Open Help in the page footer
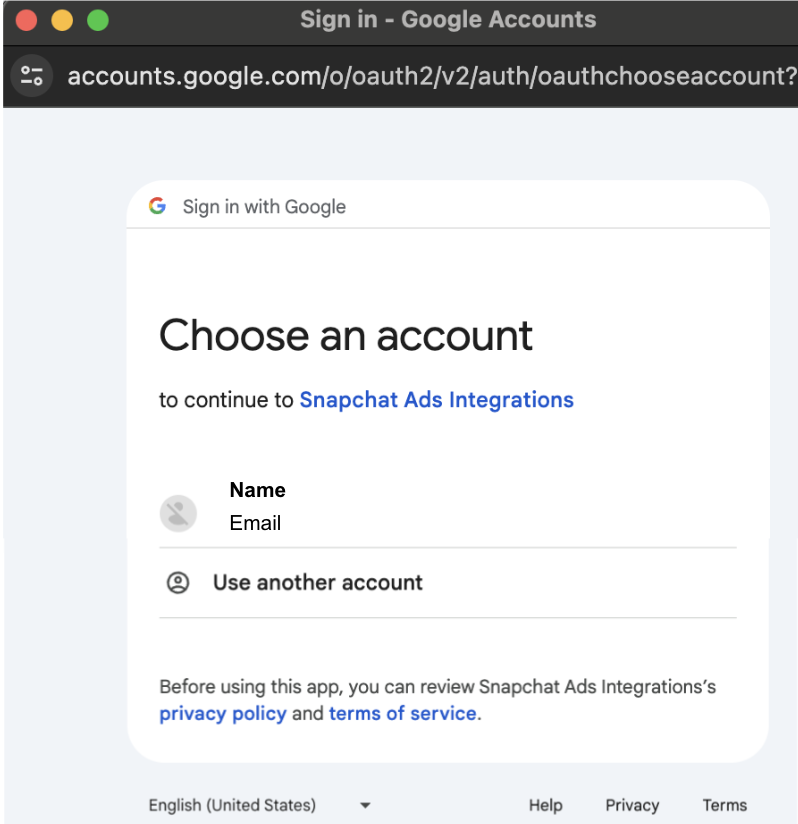The height and width of the screenshot is (824, 798). coord(545,805)
